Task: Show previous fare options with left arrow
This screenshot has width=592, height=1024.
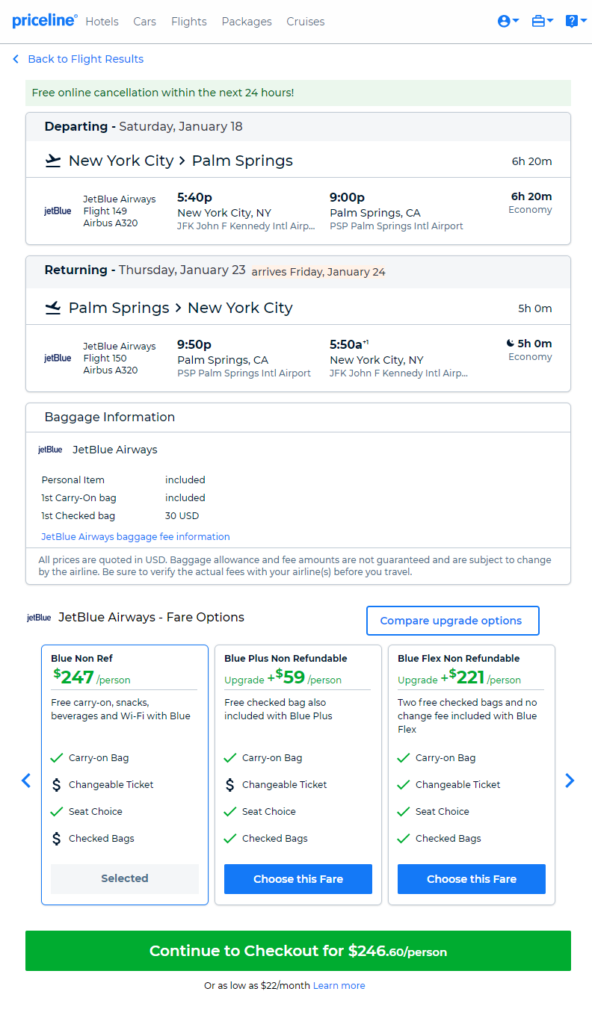Action: 26,780
